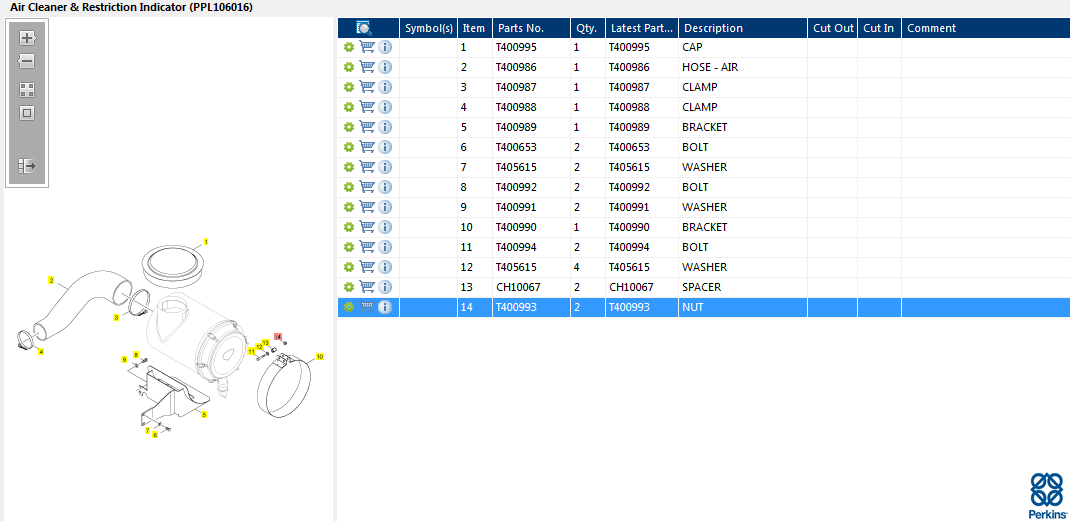Click green gear for T400992 BOLT
Screen dimensions: 1070x521
coord(349,187)
